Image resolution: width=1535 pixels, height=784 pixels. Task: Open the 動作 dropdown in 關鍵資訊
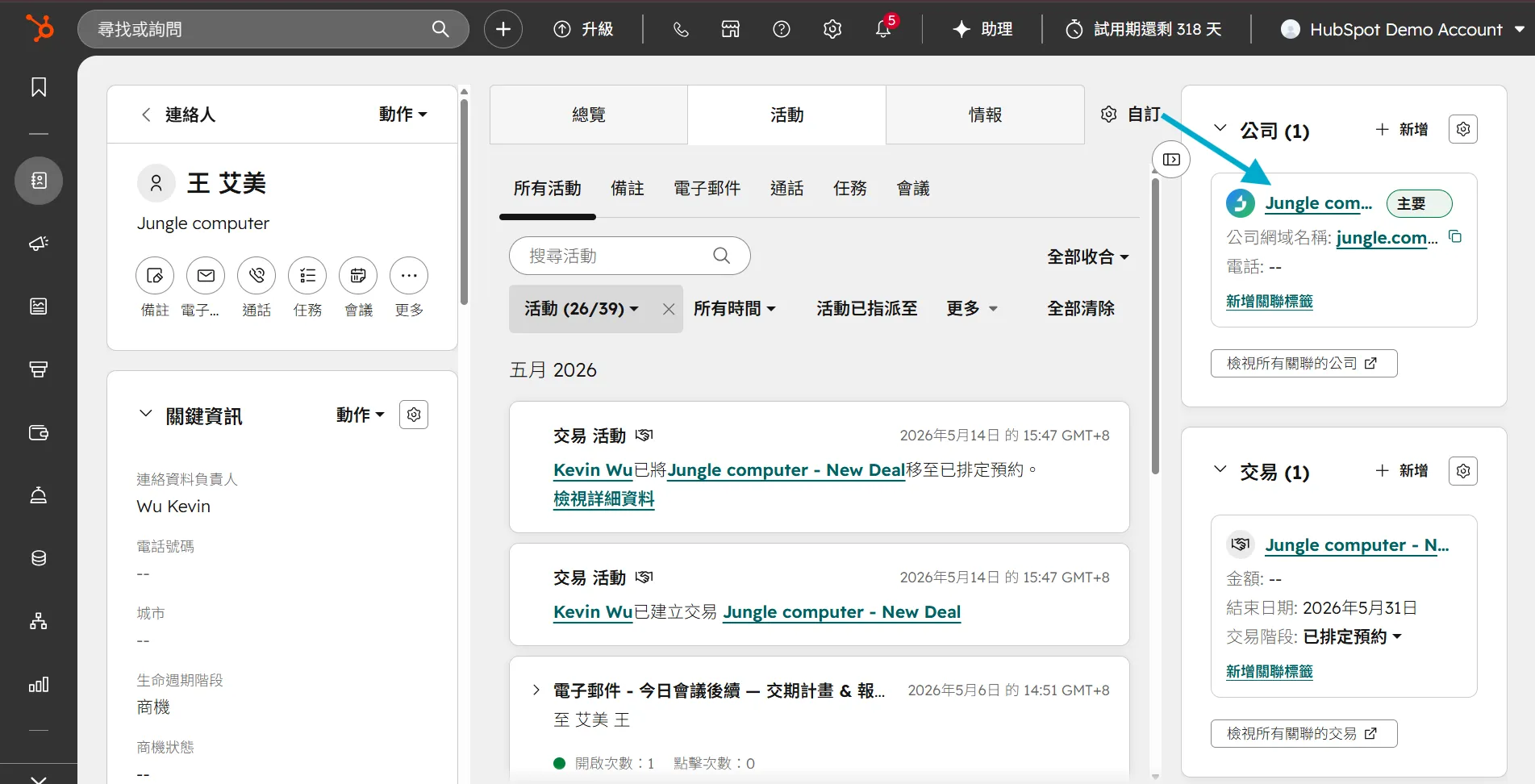tap(361, 415)
